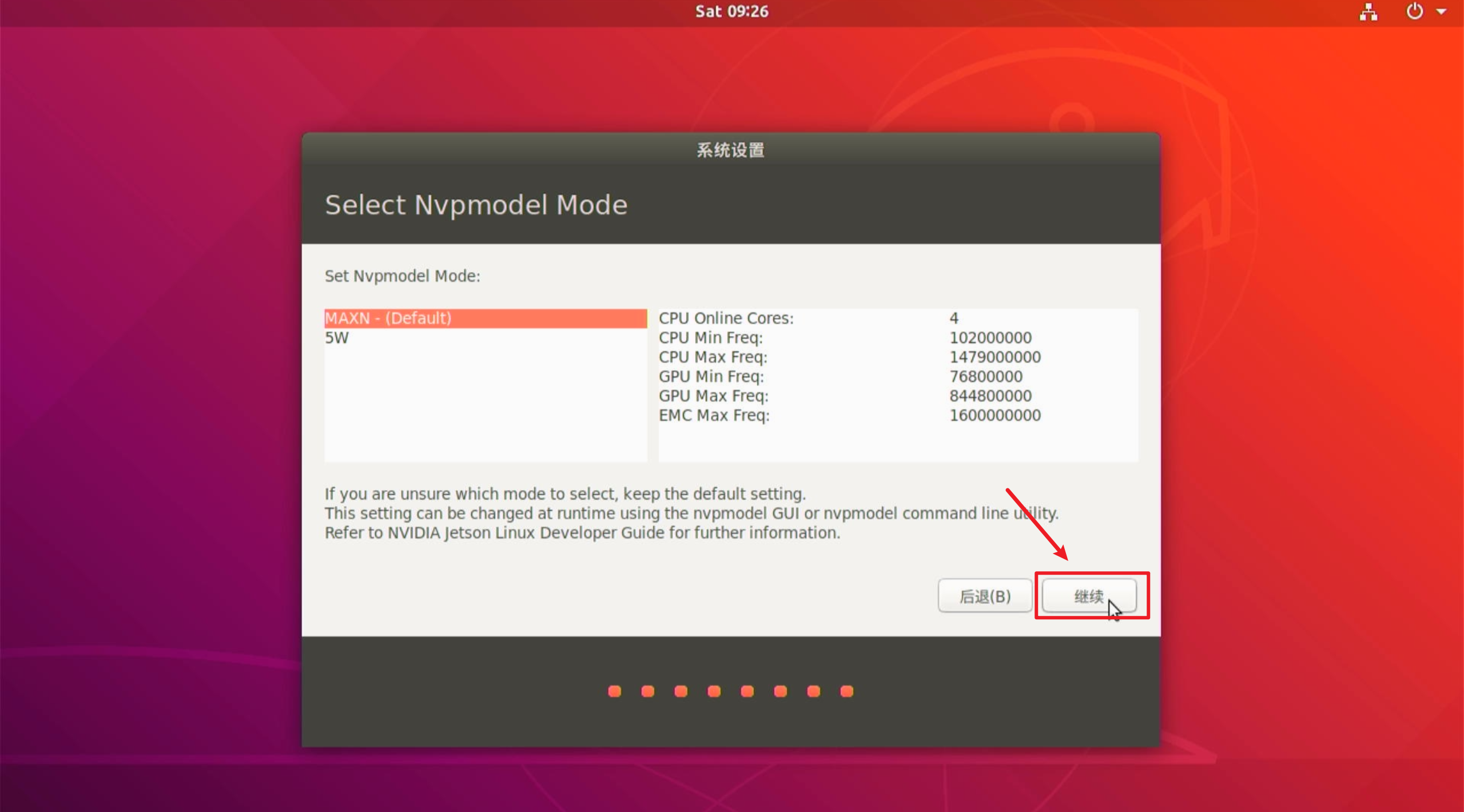Click the fourth progress dot

point(714,691)
